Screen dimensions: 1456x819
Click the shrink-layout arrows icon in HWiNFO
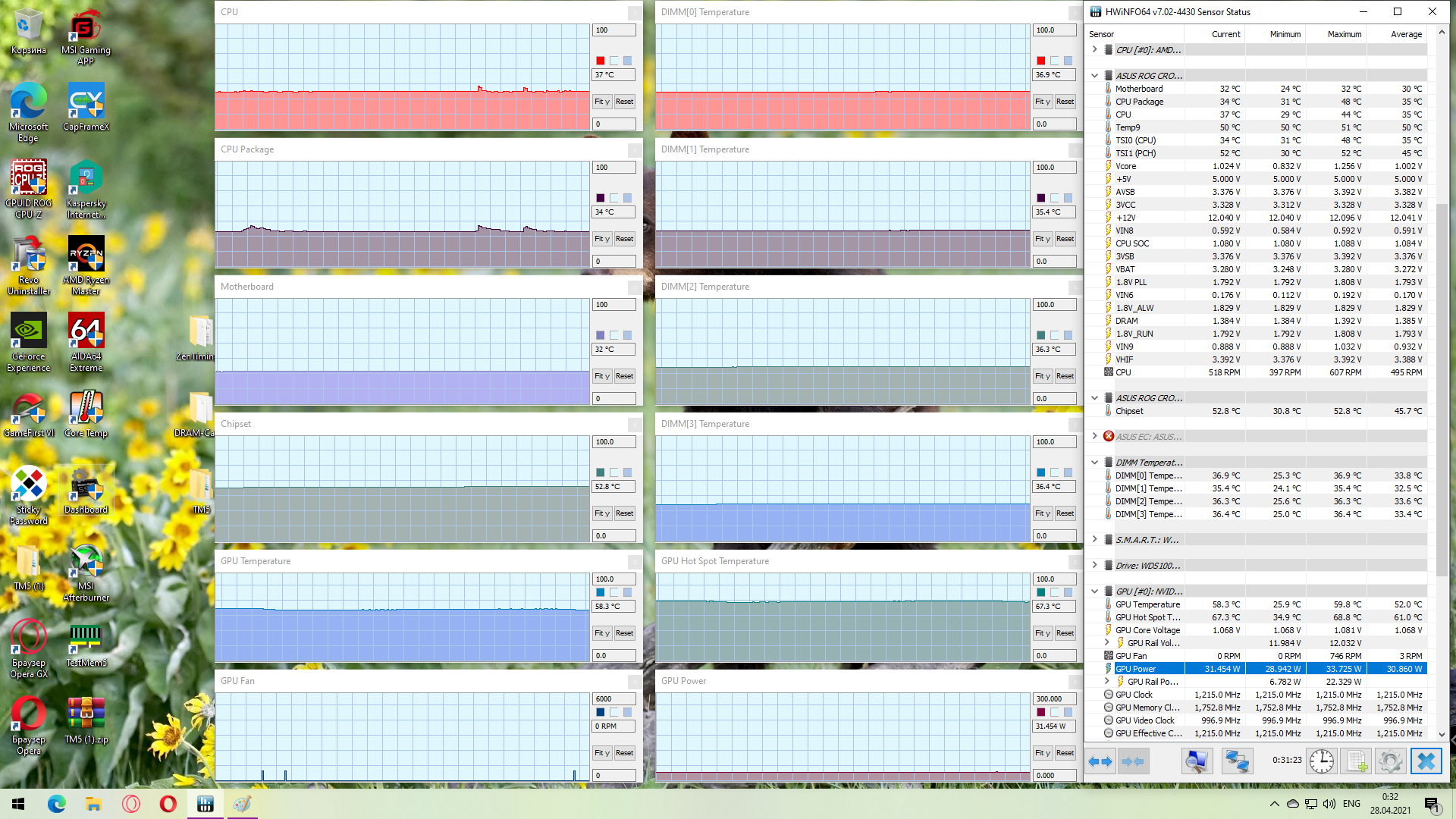1133,761
